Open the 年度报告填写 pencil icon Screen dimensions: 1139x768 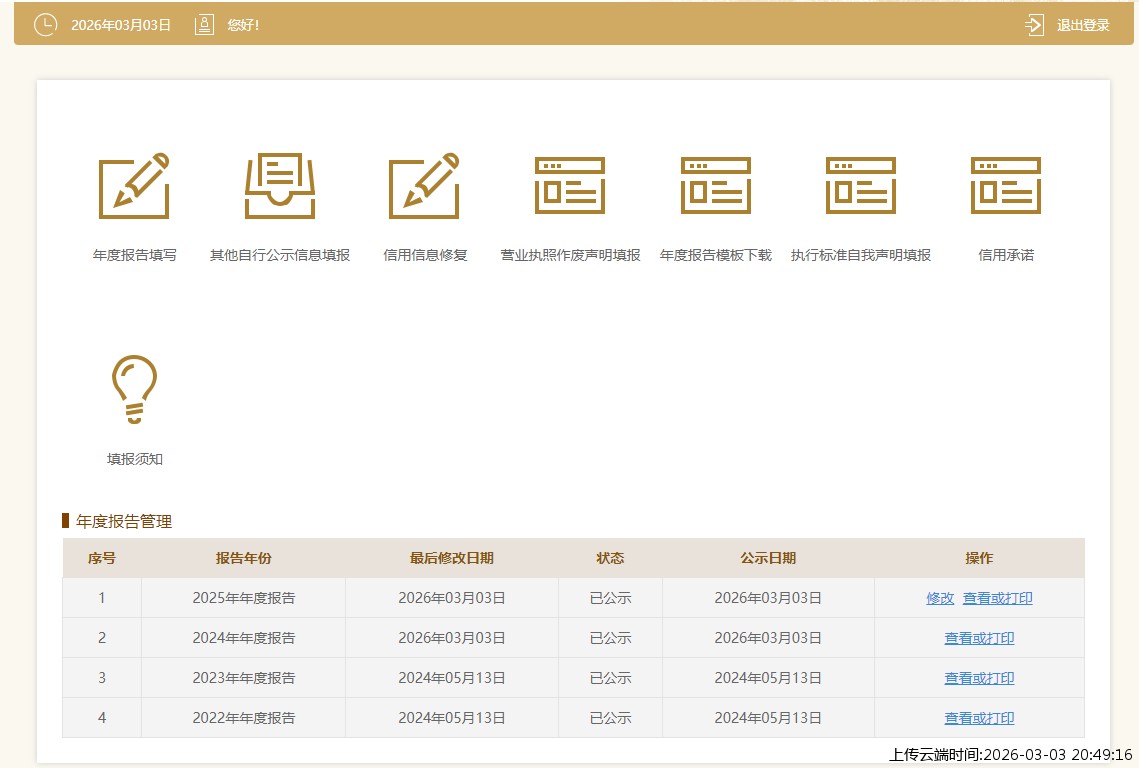pyautogui.click(x=134, y=187)
